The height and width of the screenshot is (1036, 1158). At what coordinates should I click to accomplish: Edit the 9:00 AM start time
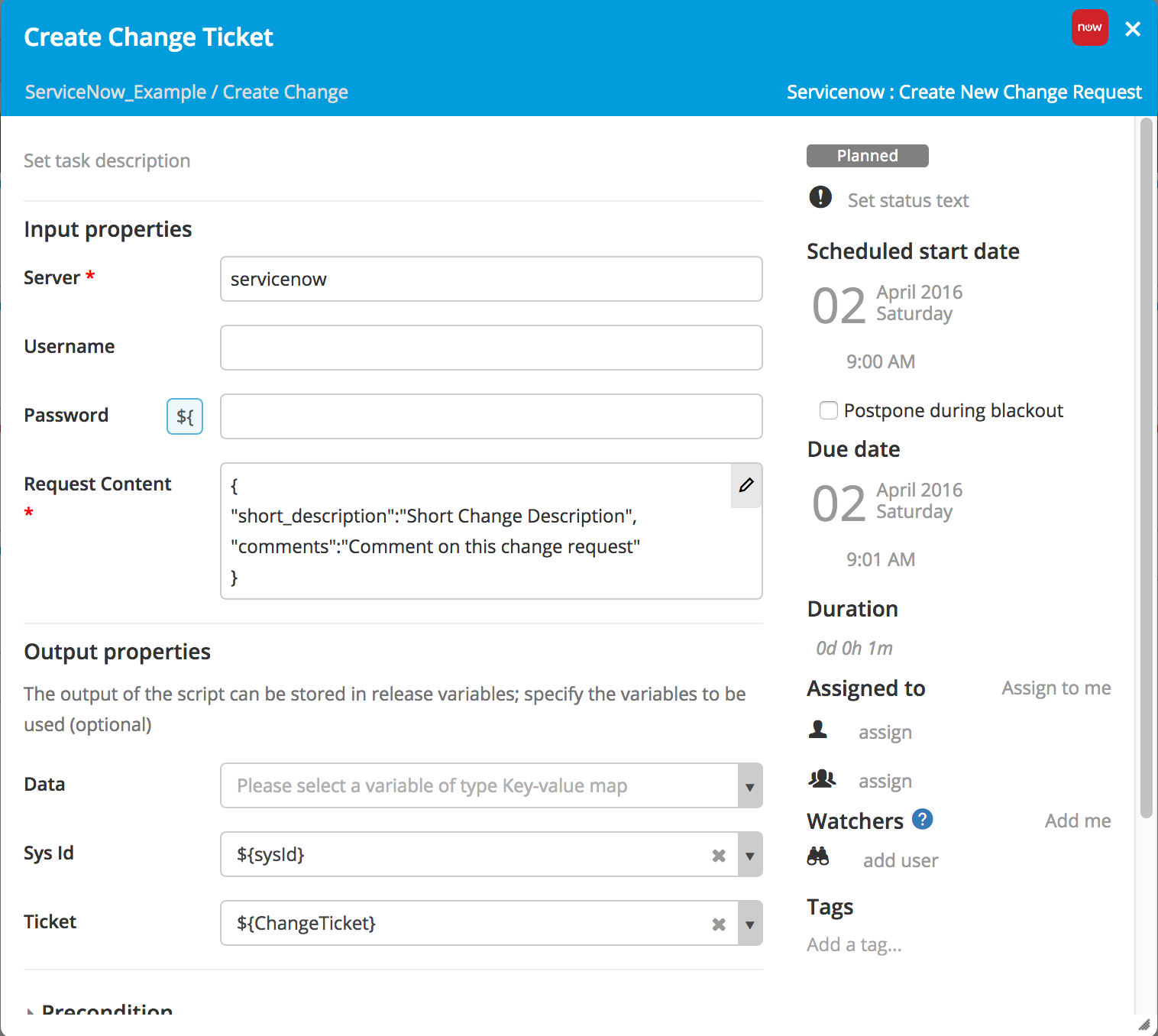pyautogui.click(x=881, y=361)
